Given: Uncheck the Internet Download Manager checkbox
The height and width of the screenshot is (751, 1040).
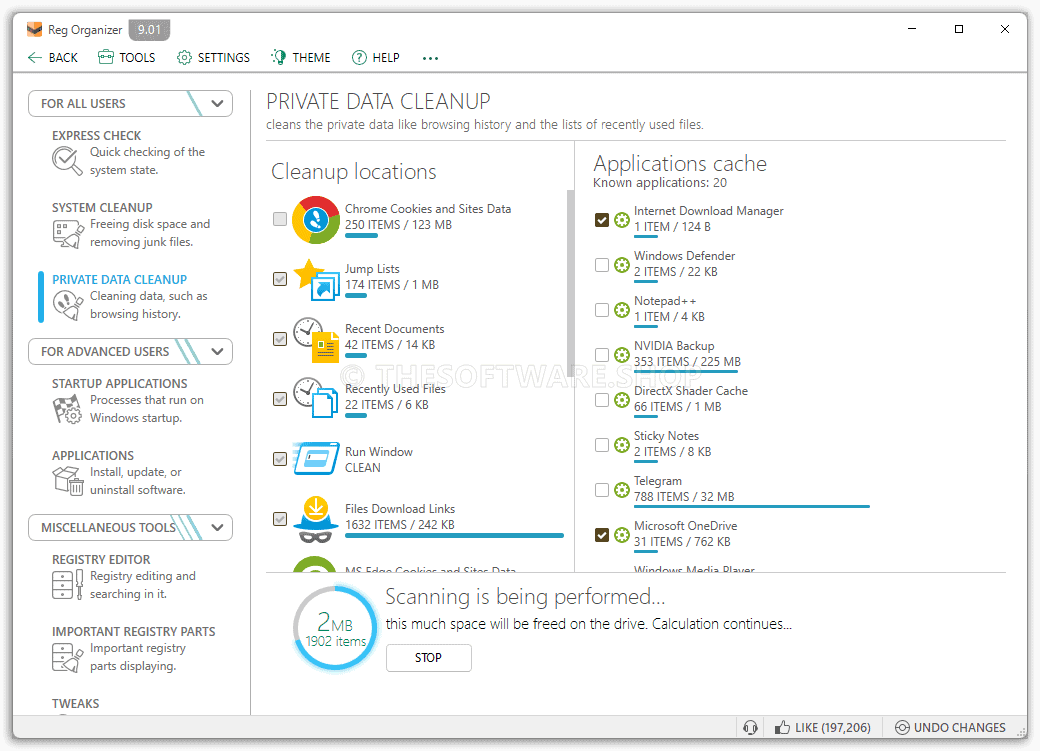Looking at the screenshot, I should [602, 220].
